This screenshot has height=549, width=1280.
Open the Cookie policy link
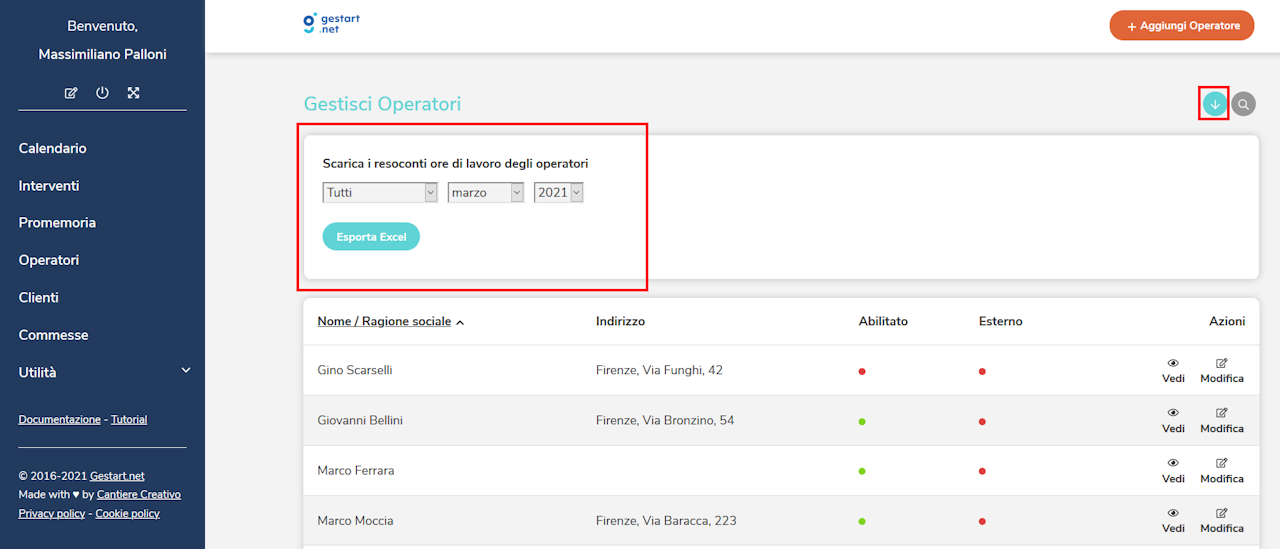point(127,513)
